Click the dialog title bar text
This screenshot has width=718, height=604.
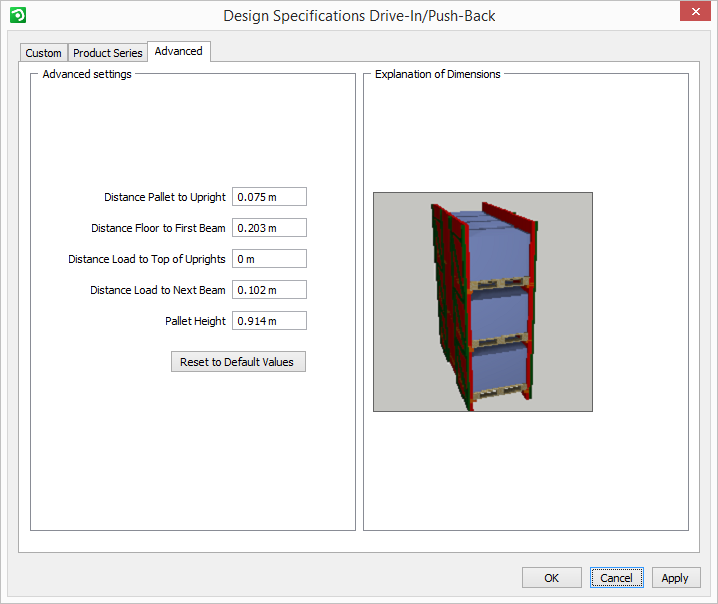[x=359, y=16]
